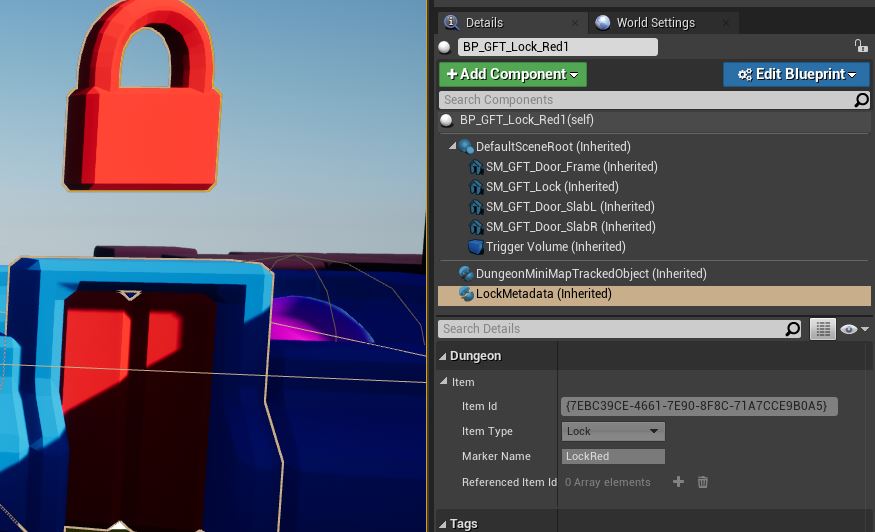Click the BP_GFT_Lock_Red1(self) sphere icon
Viewport: 875px width, 532px height.
446,120
